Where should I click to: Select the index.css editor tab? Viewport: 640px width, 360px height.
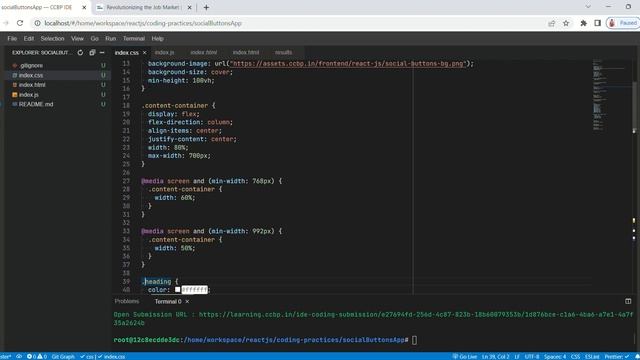(127, 53)
